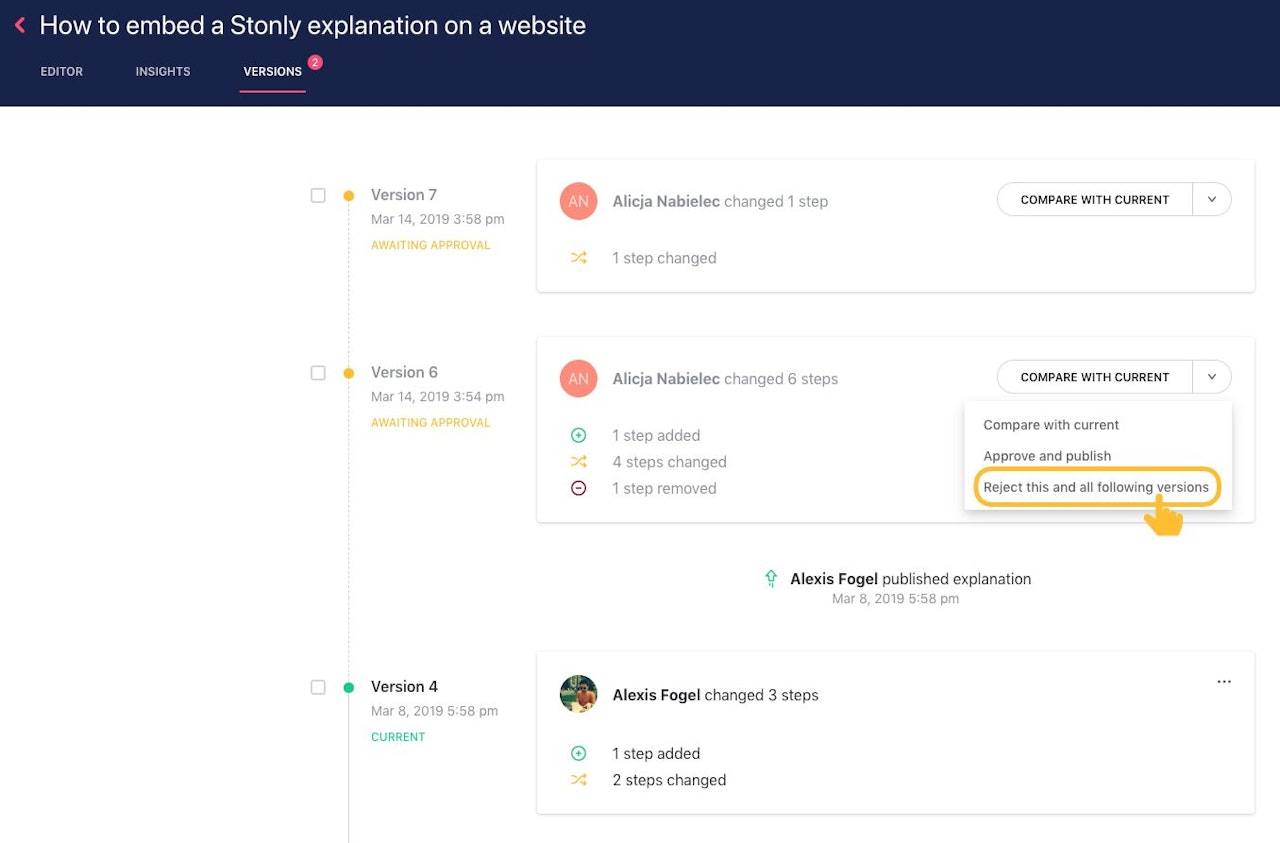This screenshot has width=1280, height=843.
Task: Collapse the Version 6 dropdown arrow
Action: point(1212,377)
